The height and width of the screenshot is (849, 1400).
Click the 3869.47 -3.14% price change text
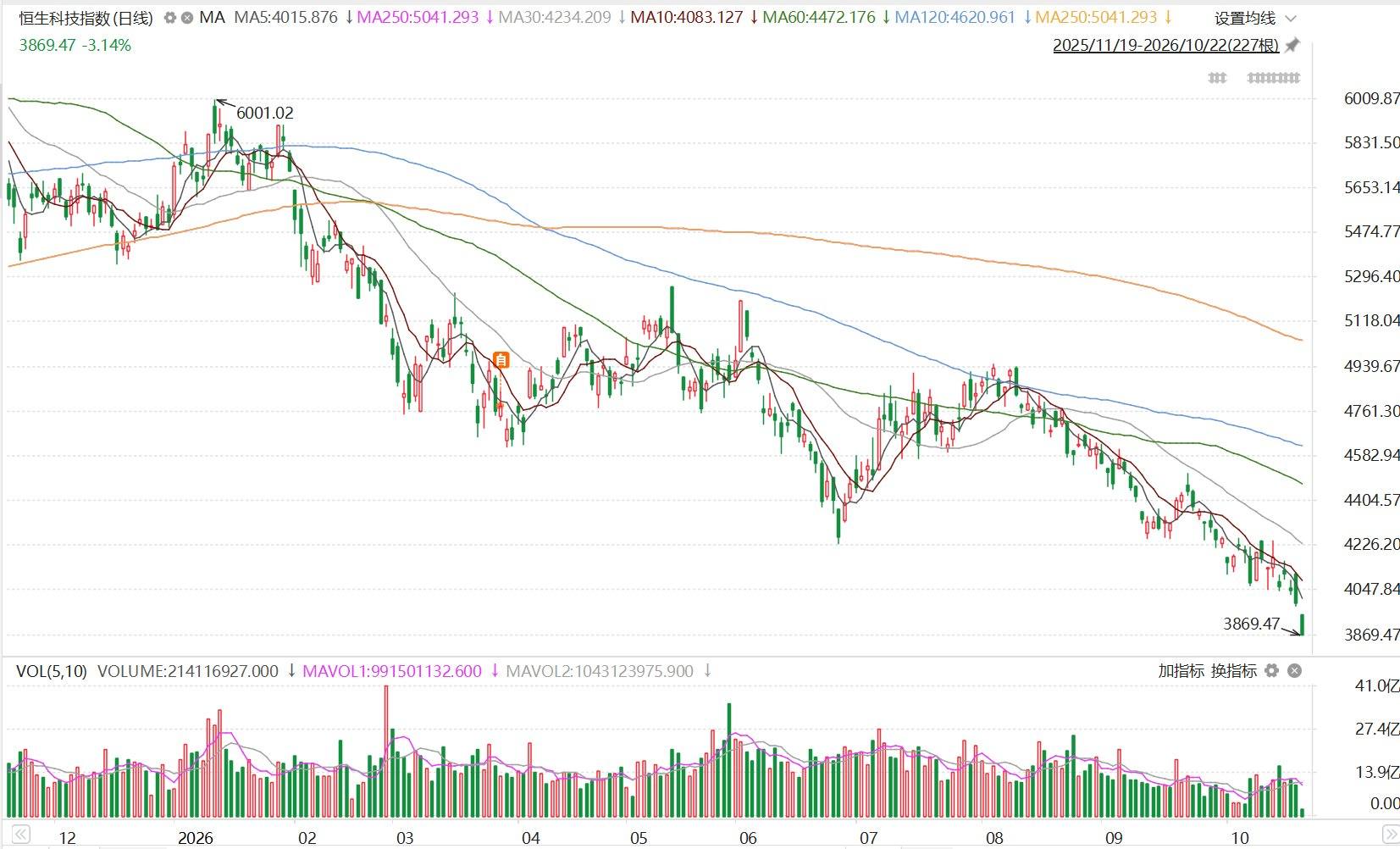pos(75,46)
